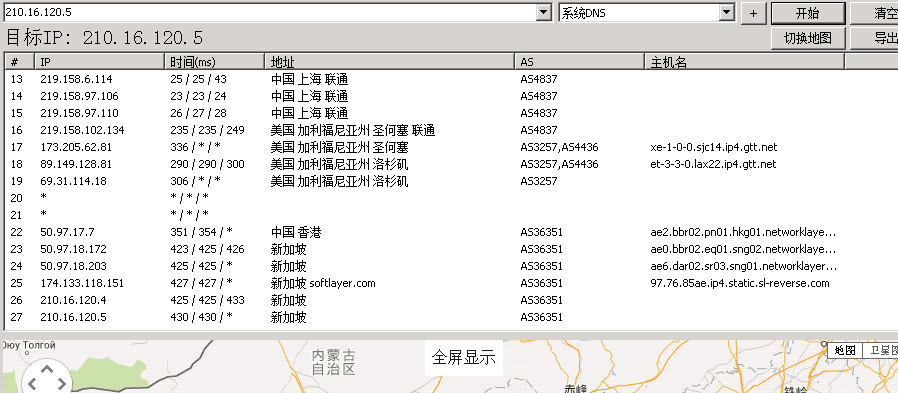Switch map to 地图 view

coord(845,351)
